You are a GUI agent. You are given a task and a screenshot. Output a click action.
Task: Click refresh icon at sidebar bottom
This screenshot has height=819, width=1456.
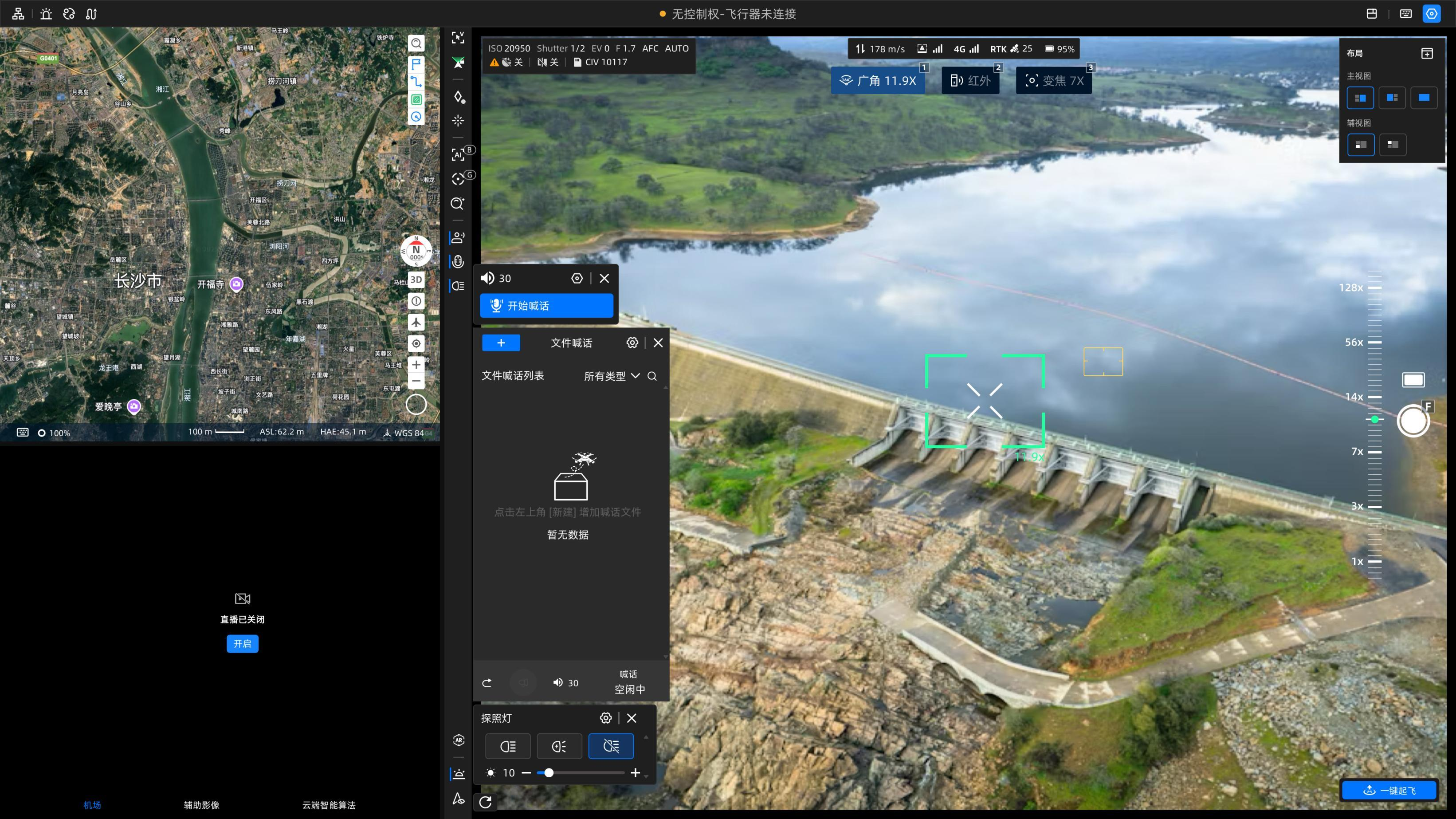coord(485,801)
